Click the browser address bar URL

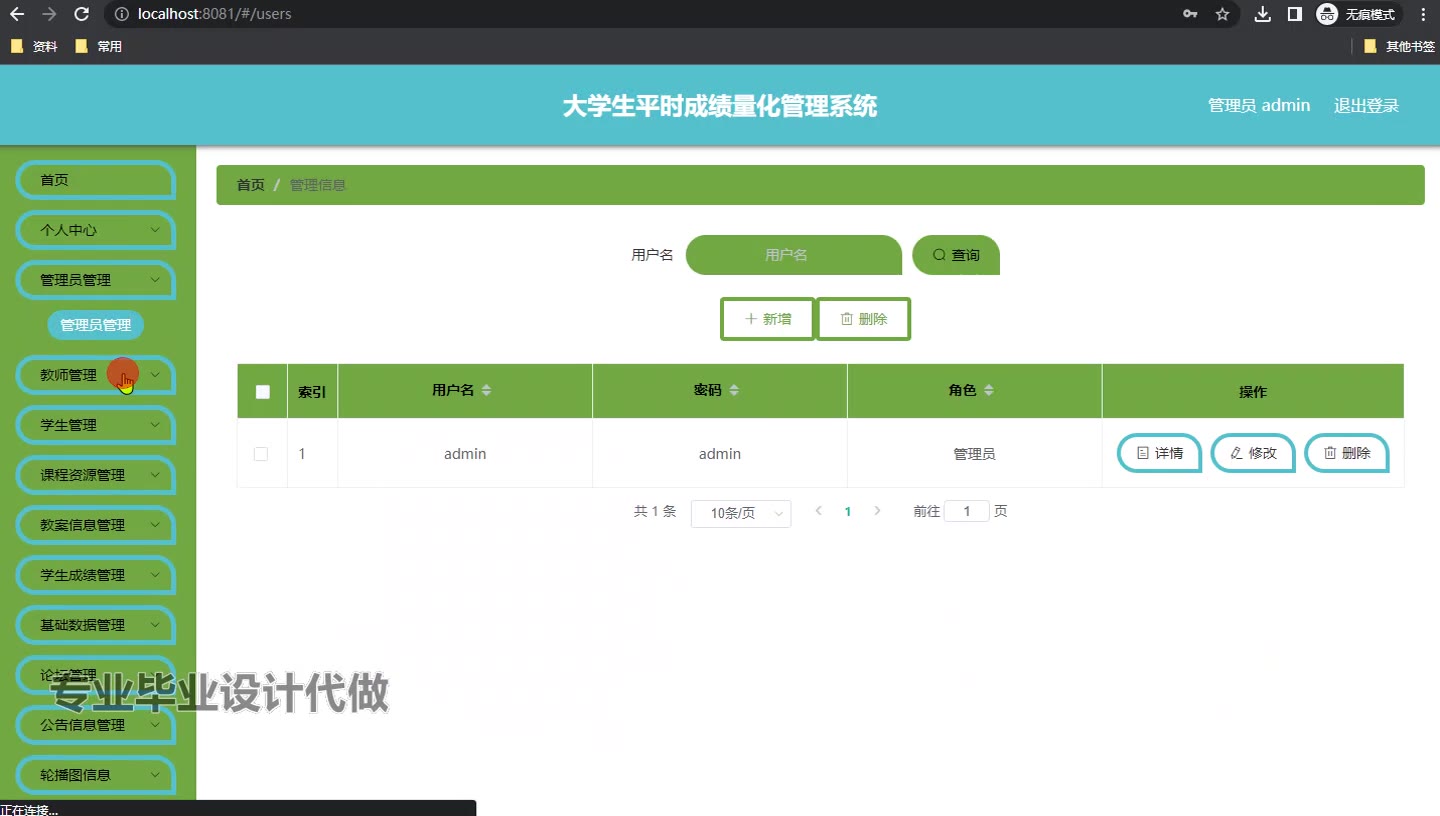coord(215,14)
